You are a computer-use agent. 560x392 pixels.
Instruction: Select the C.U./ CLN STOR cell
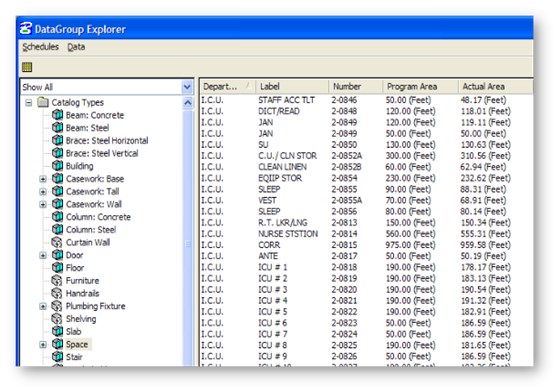click(288, 156)
